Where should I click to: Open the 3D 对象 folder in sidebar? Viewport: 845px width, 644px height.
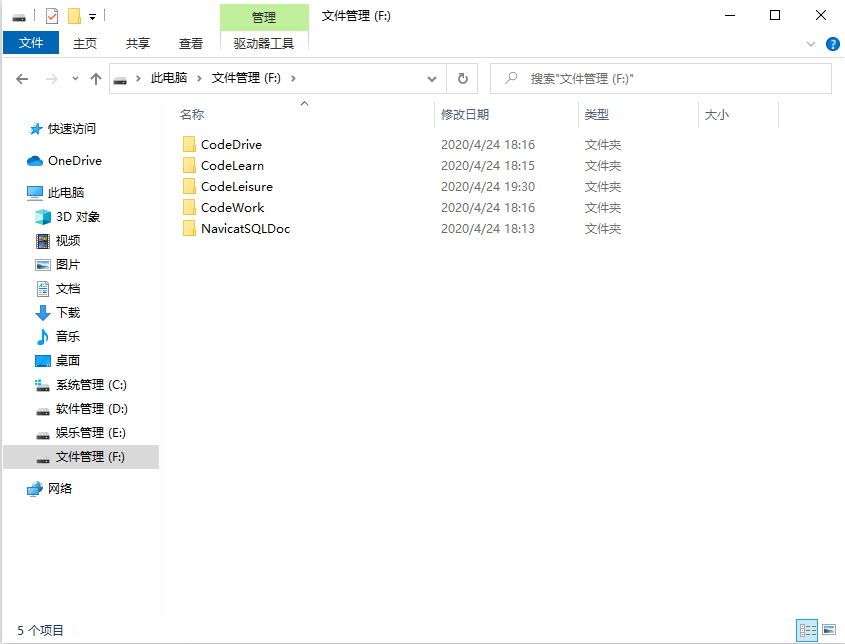(x=78, y=217)
